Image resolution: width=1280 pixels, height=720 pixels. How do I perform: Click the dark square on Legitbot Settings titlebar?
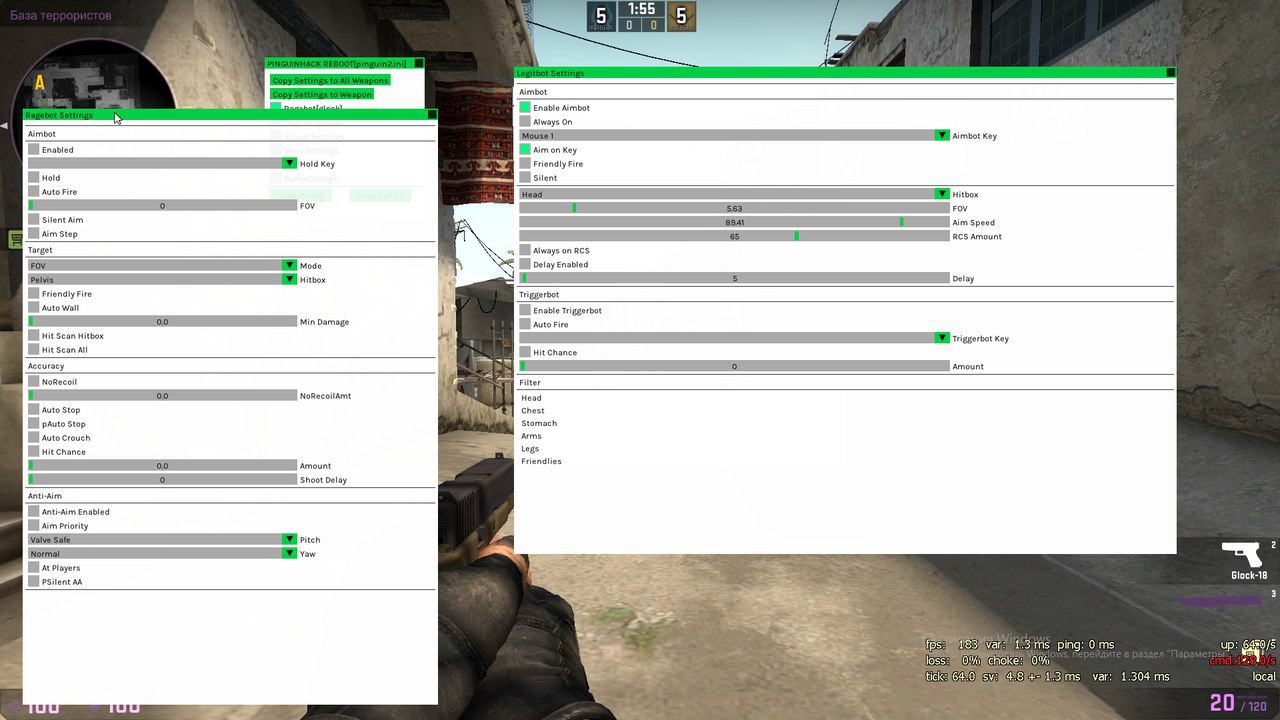pos(1171,73)
